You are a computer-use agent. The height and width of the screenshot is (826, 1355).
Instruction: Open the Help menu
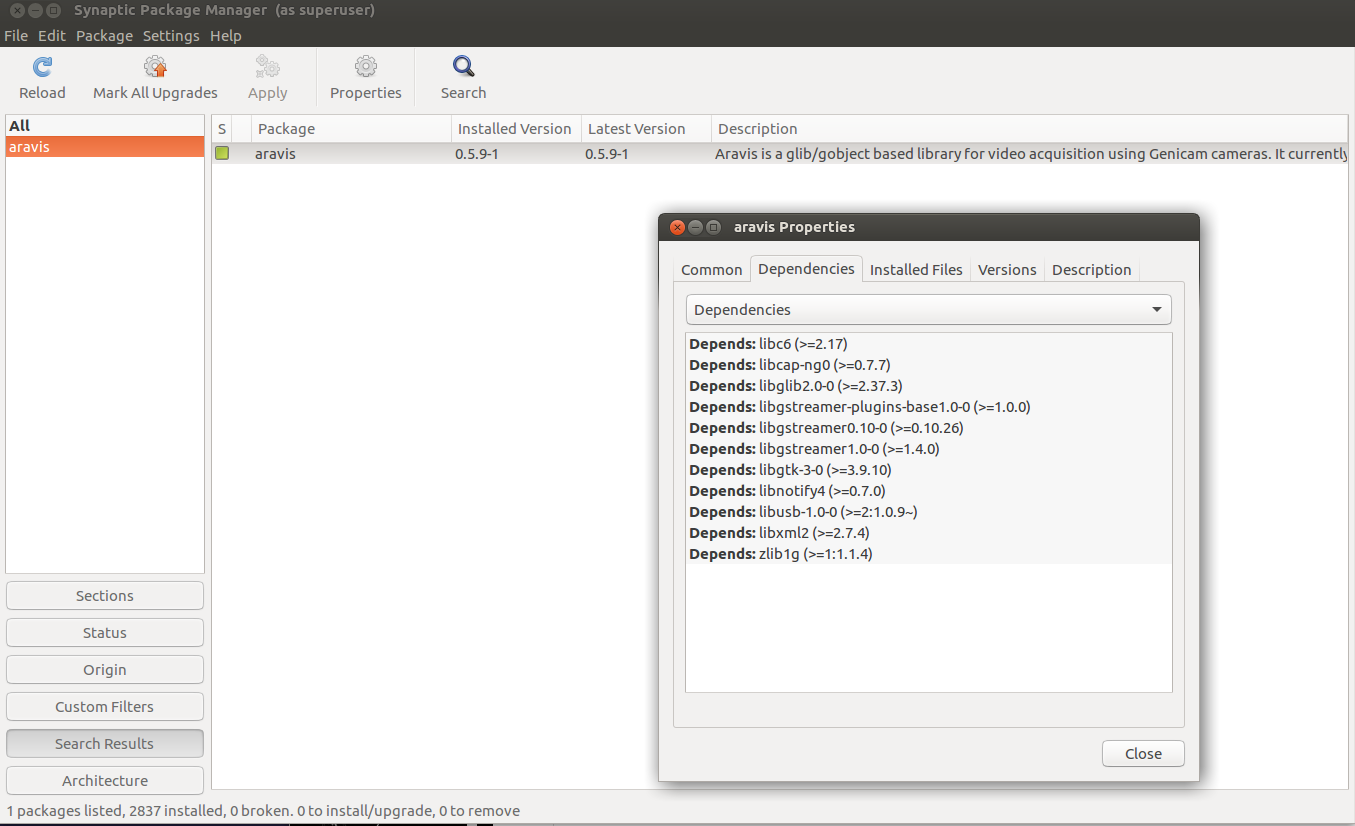coord(225,36)
